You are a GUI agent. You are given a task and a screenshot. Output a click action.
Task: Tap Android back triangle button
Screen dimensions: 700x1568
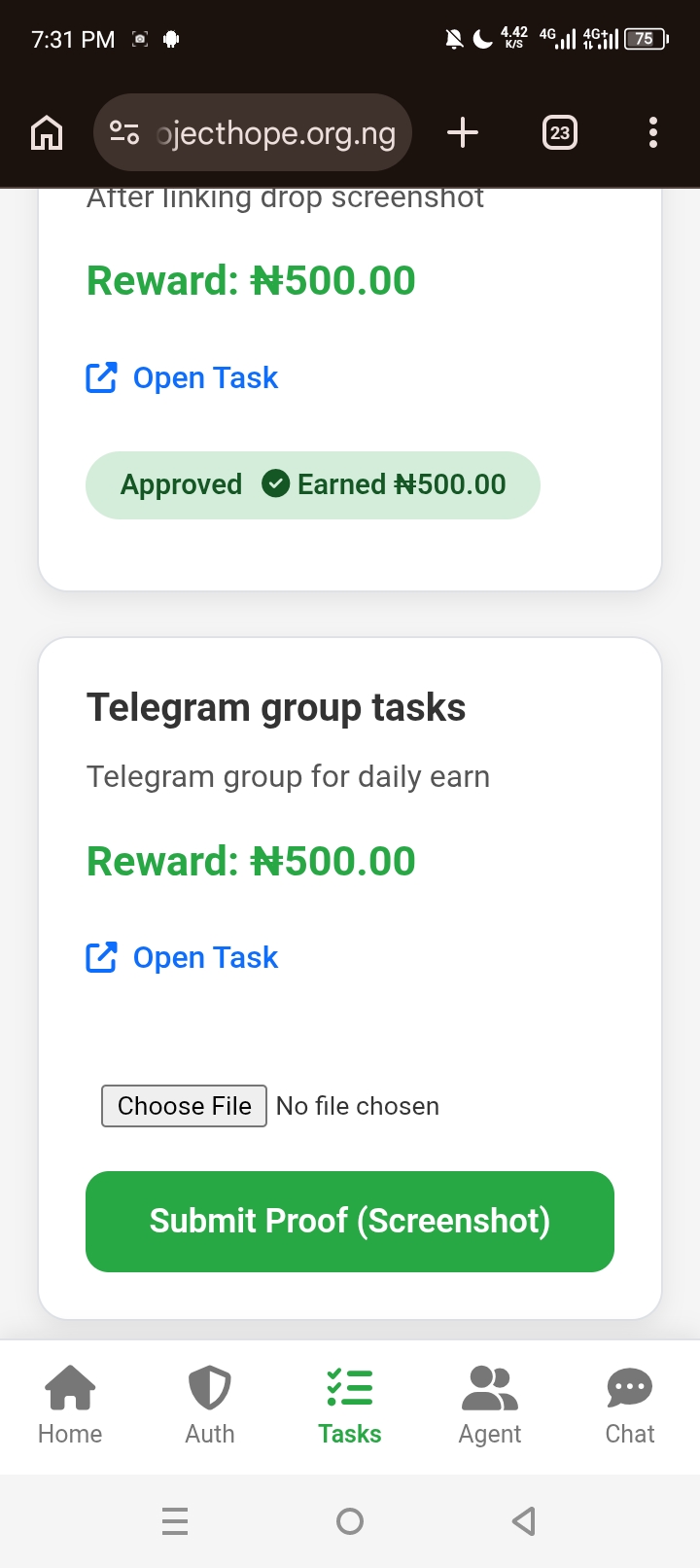524,1520
